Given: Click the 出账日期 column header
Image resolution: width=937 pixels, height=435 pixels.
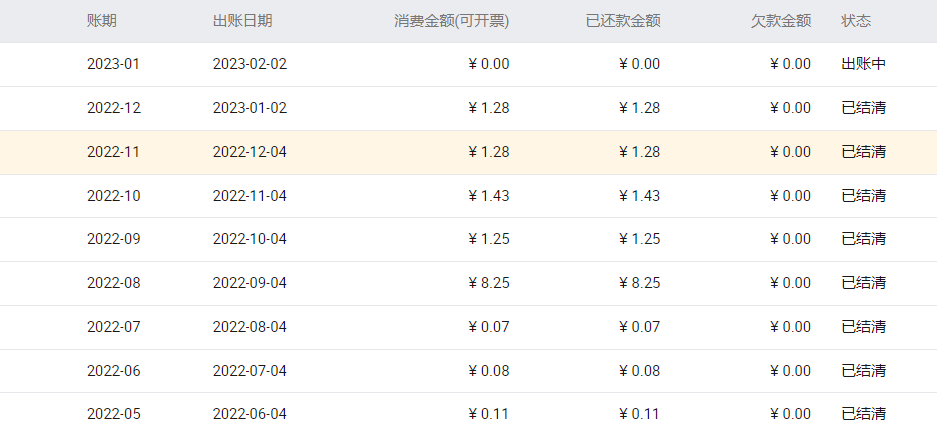Looking at the screenshot, I should coord(242,21).
